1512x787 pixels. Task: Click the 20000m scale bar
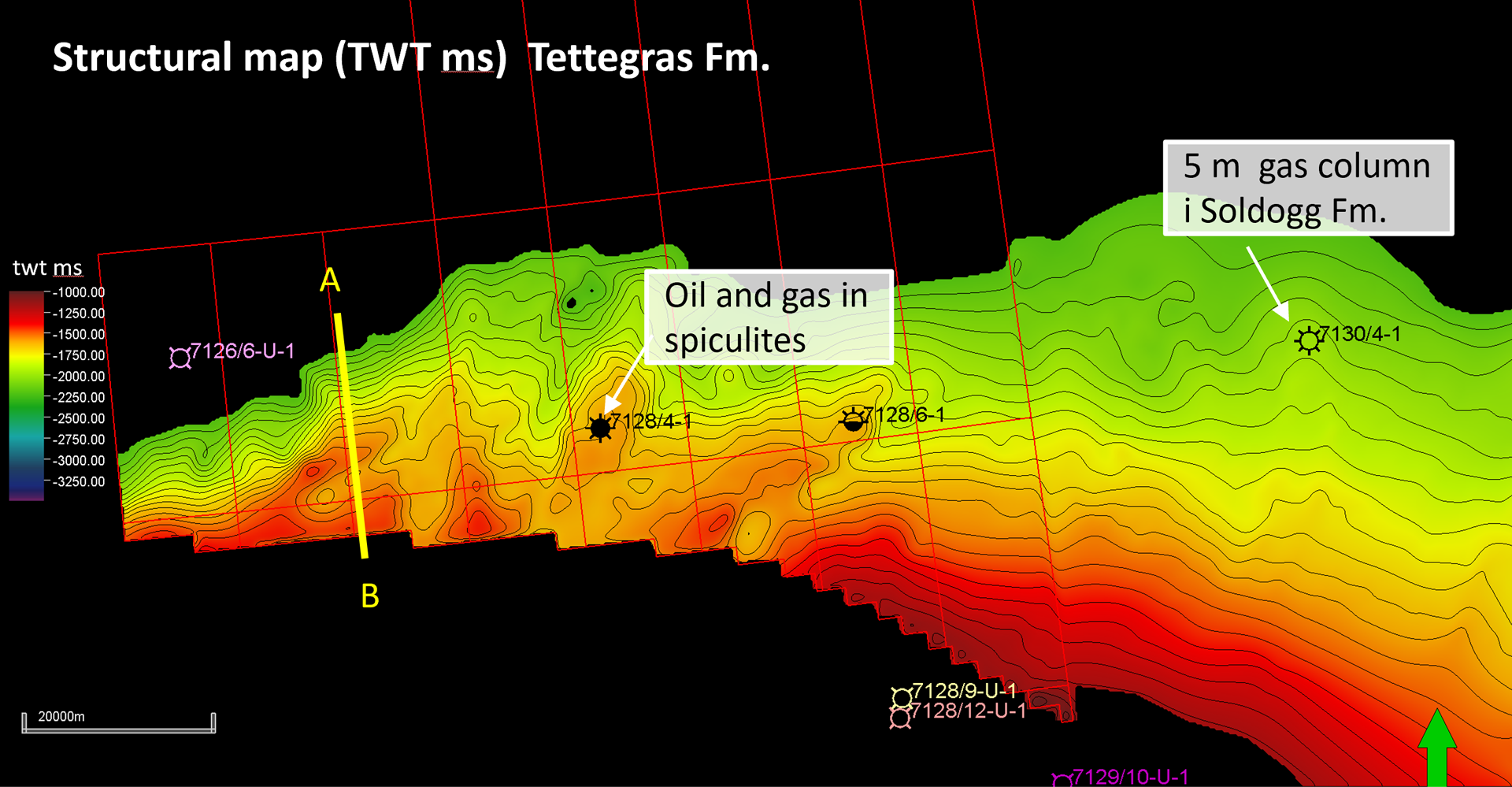[x=119, y=723]
